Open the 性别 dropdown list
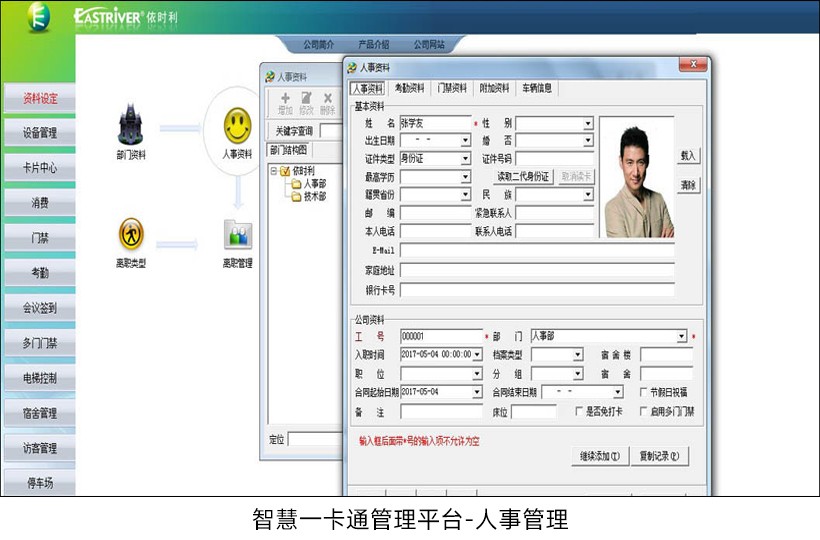Image resolution: width=820 pixels, height=540 pixels. click(588, 124)
